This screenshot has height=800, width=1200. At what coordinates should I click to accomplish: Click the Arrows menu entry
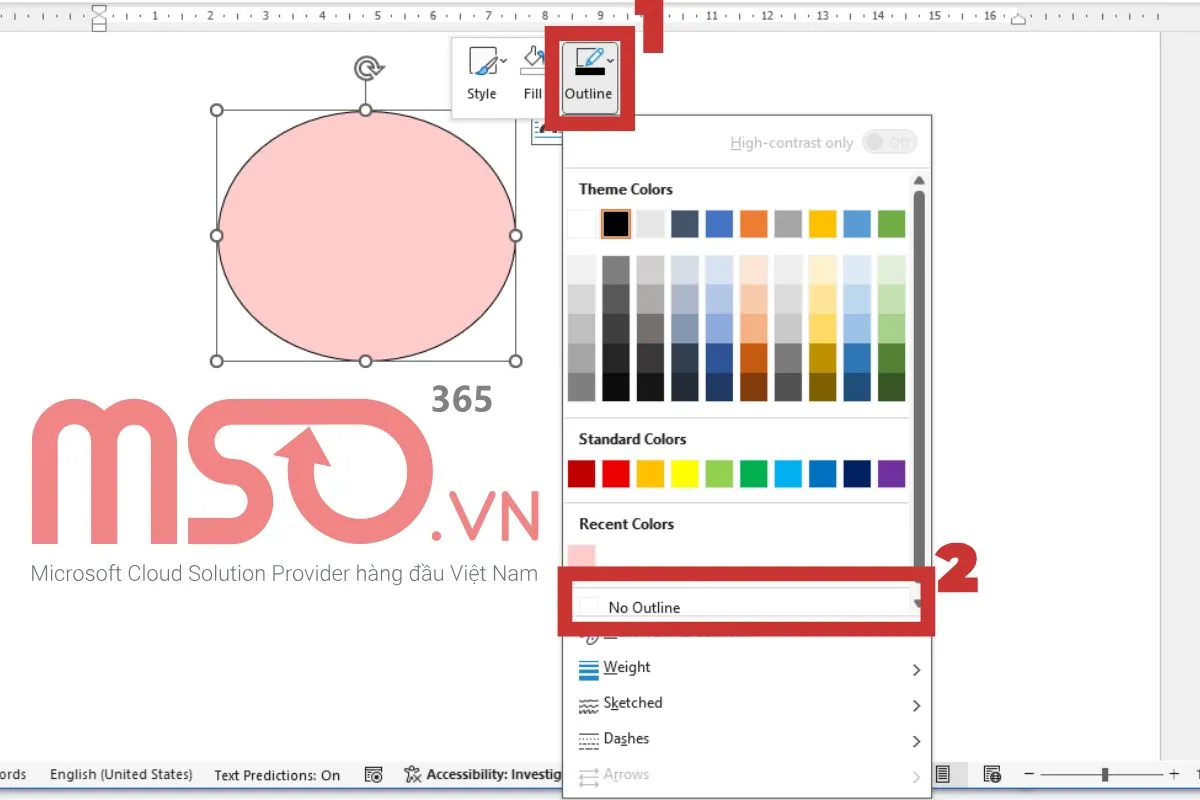click(x=626, y=775)
